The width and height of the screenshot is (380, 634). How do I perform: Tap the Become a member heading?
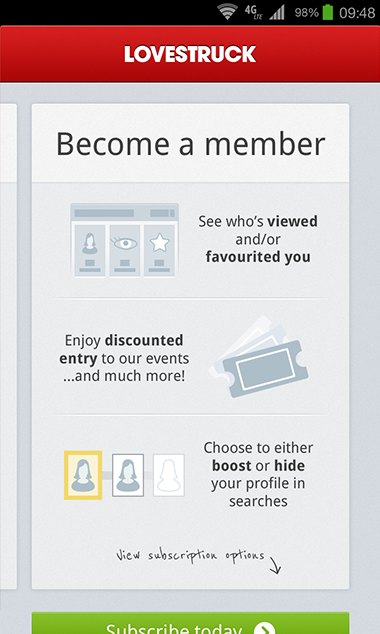(x=190, y=144)
